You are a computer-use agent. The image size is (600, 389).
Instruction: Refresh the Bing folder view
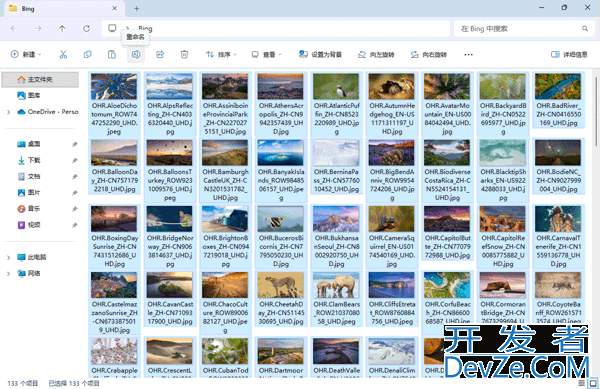tap(87, 29)
